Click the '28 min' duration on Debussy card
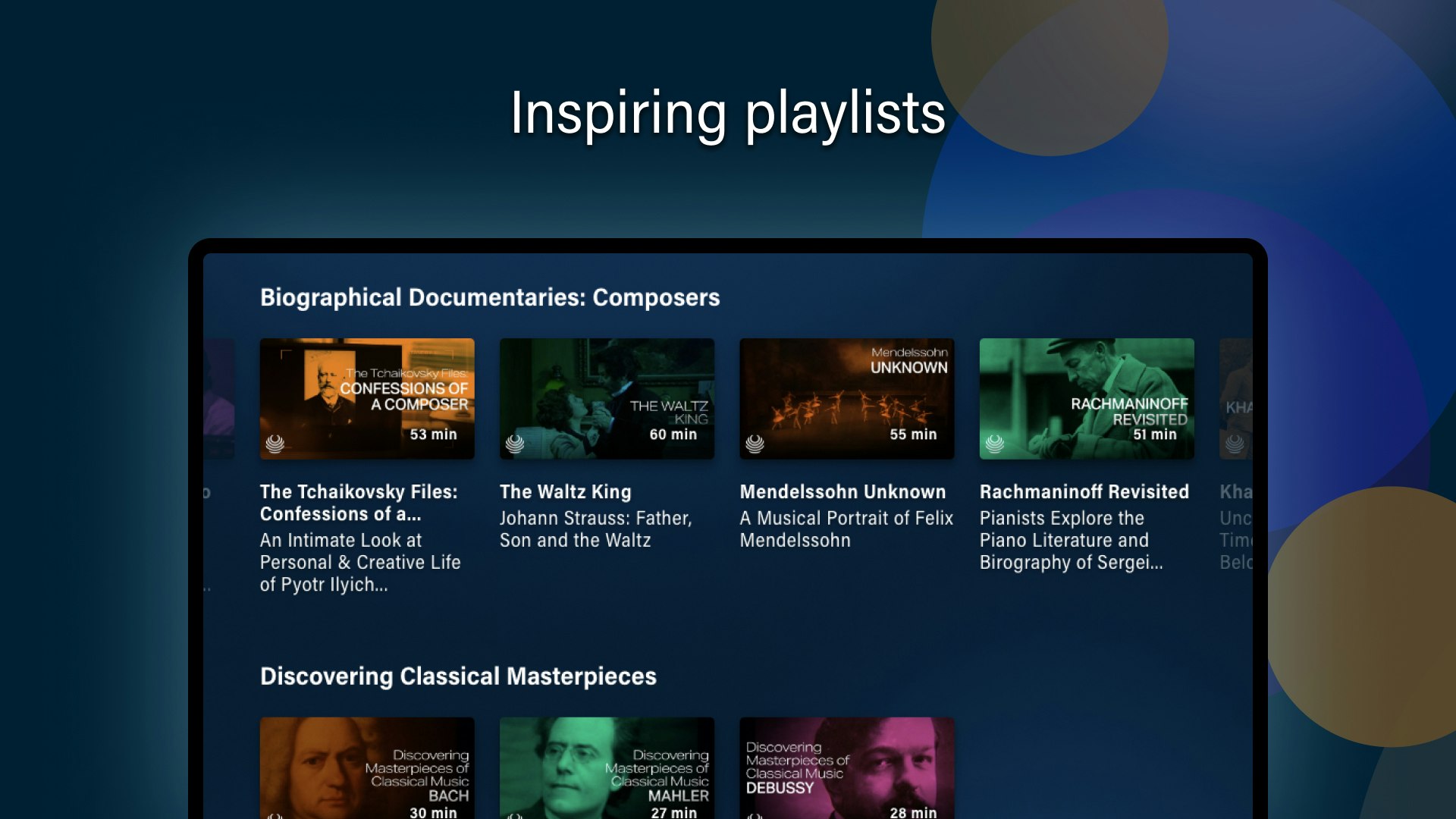Image resolution: width=1456 pixels, height=819 pixels. click(x=914, y=812)
